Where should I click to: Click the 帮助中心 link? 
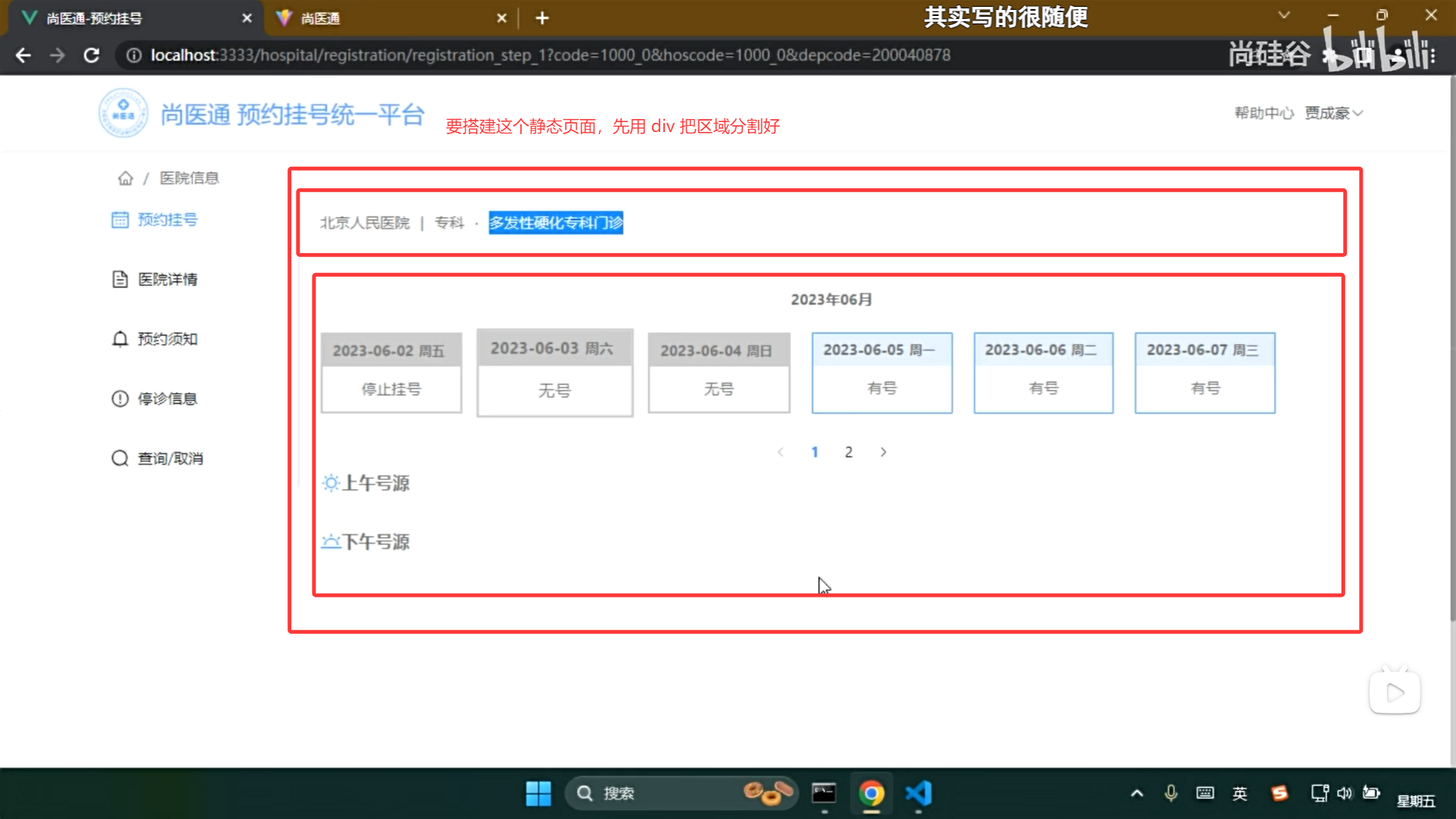[1263, 113]
